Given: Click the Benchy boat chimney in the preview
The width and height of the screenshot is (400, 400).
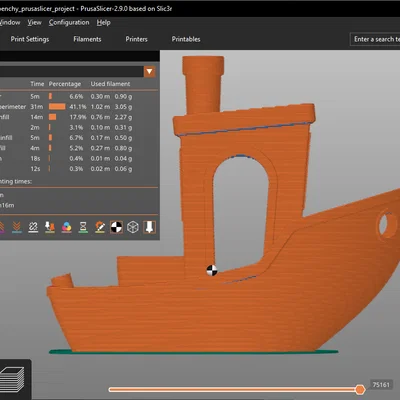Looking at the screenshot, I should point(203,85).
